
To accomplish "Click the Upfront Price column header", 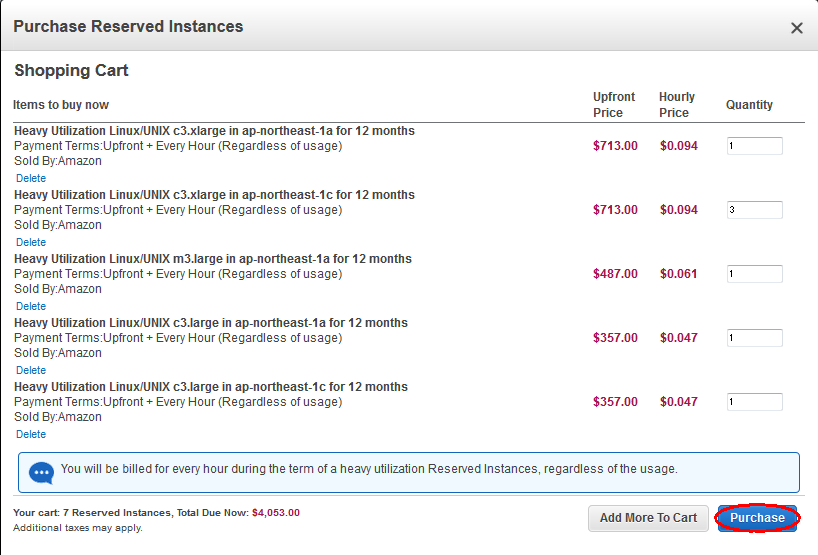I will coord(614,105).
